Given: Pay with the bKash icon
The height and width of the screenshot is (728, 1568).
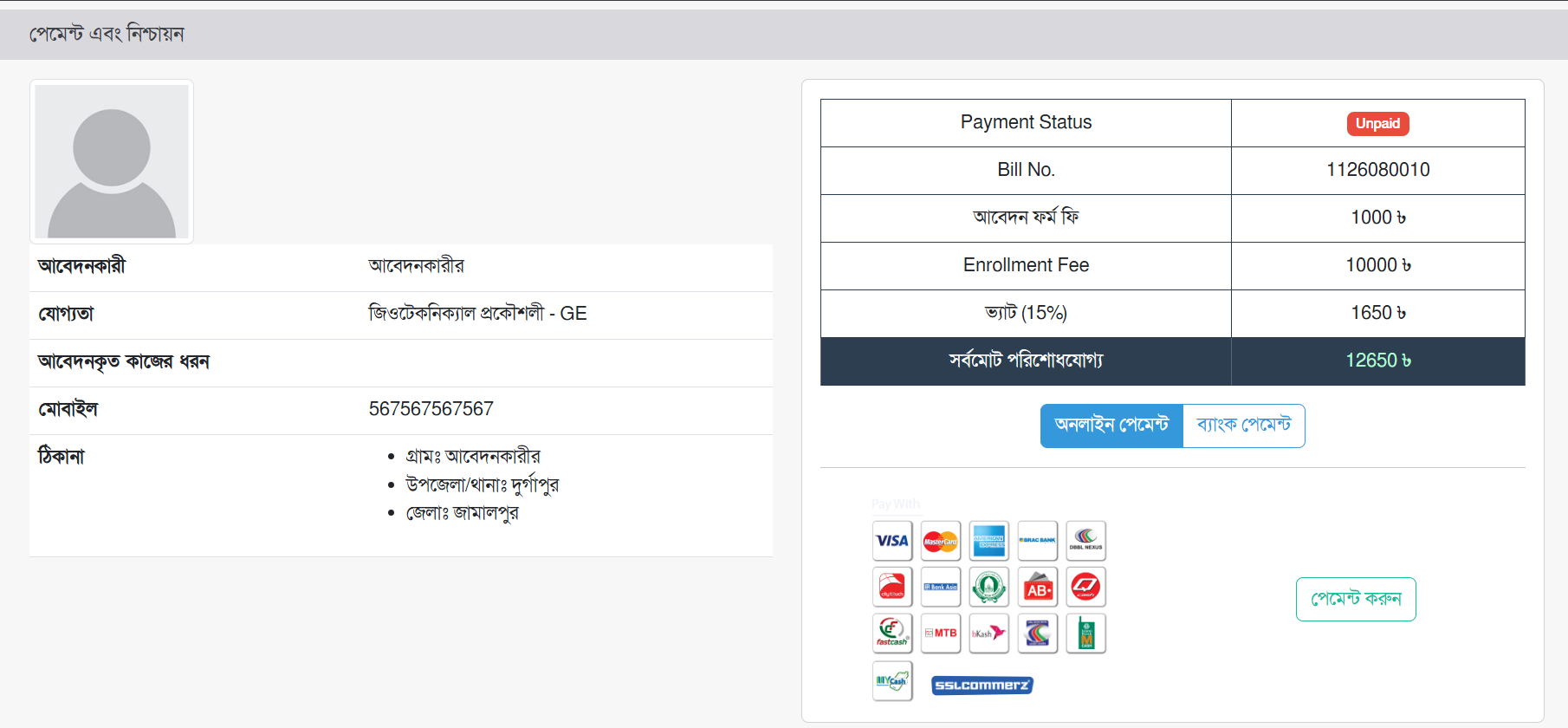Looking at the screenshot, I should (989, 634).
